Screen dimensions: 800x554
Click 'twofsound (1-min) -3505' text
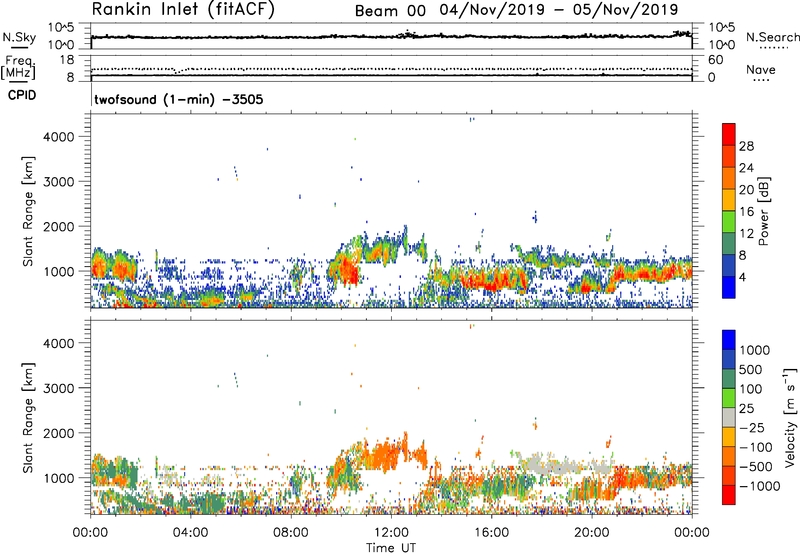(x=179, y=99)
